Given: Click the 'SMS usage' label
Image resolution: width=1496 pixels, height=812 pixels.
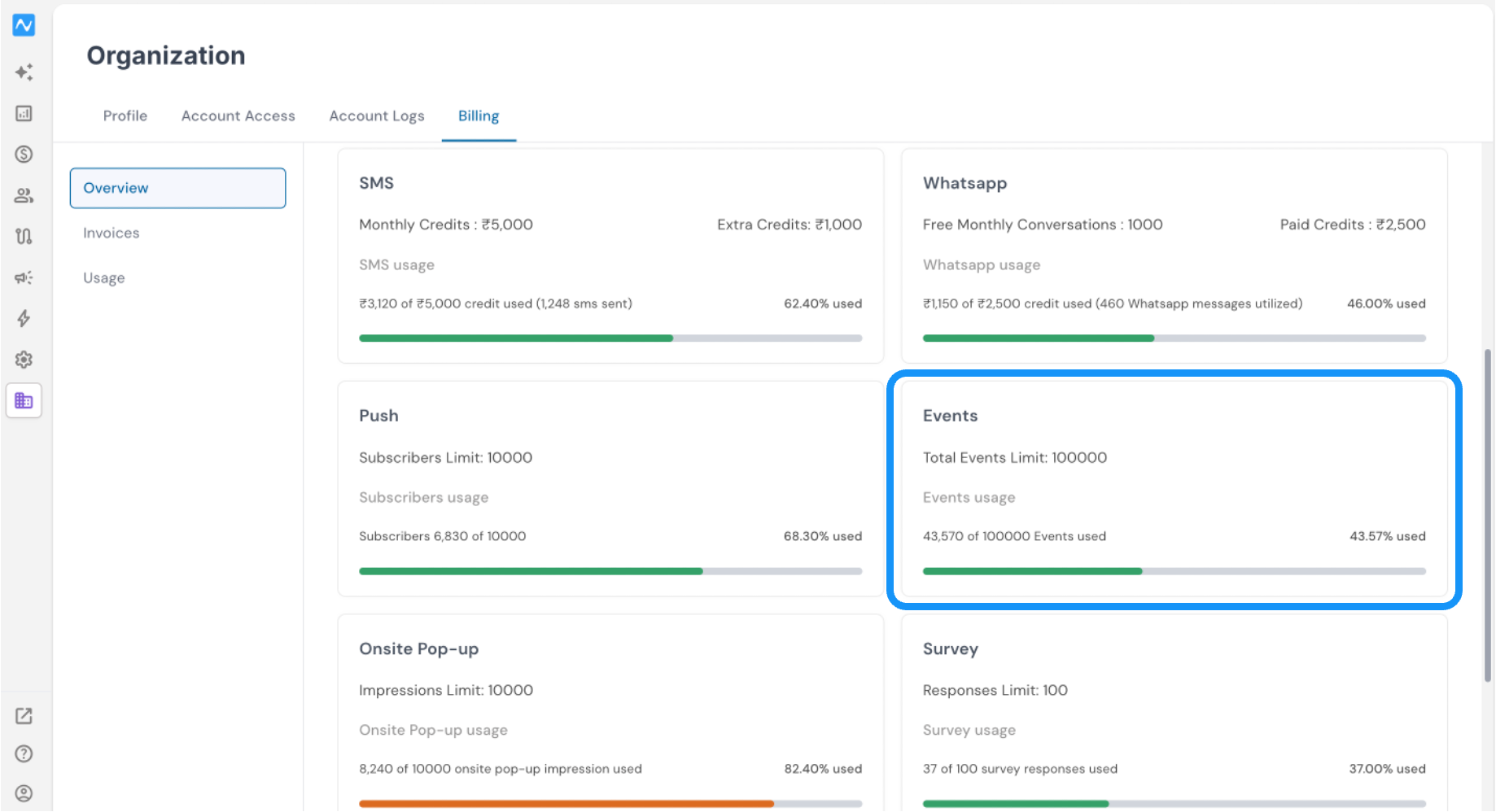Looking at the screenshot, I should coord(396,264).
